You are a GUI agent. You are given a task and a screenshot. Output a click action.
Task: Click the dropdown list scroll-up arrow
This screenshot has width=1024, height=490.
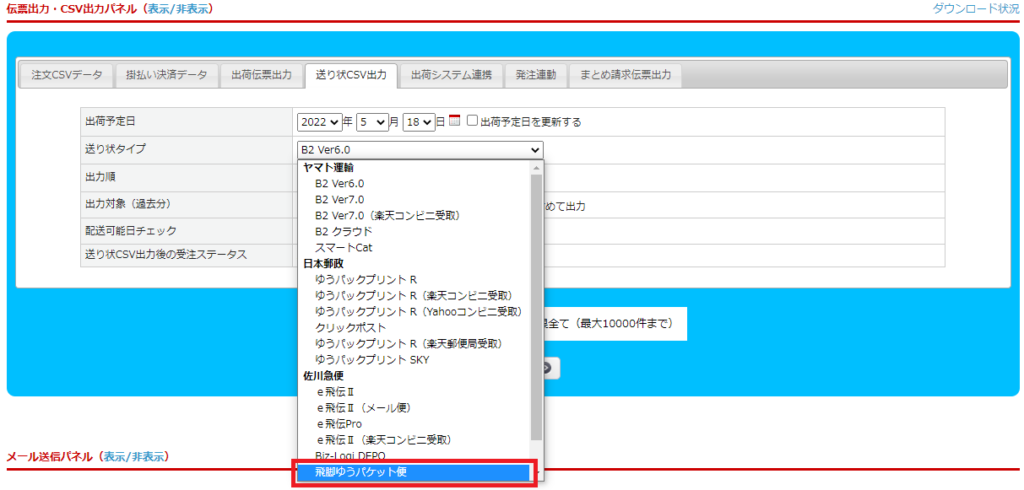click(537, 167)
